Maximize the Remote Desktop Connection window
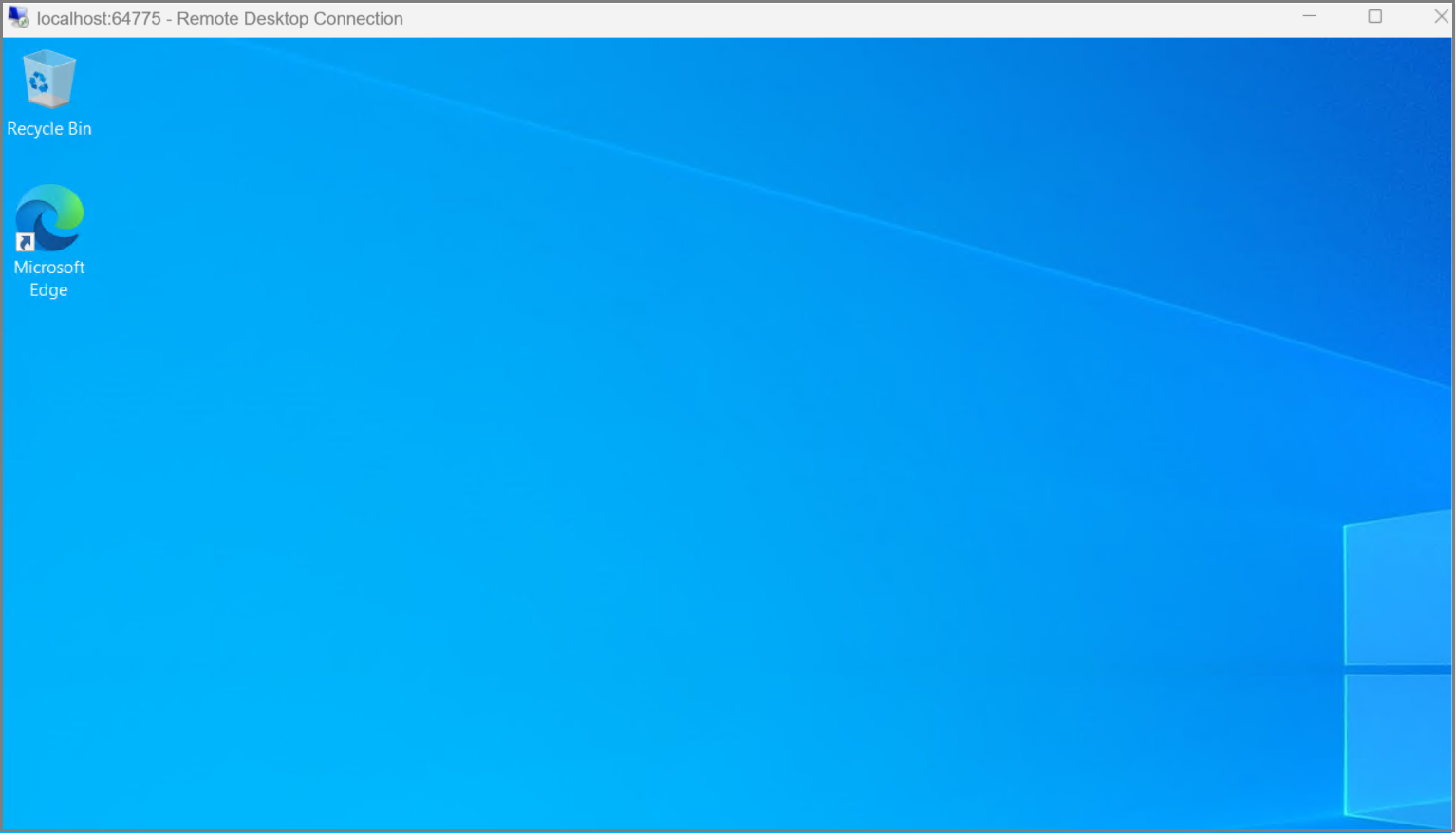Image resolution: width=1456 pixels, height=833 pixels. click(1374, 17)
